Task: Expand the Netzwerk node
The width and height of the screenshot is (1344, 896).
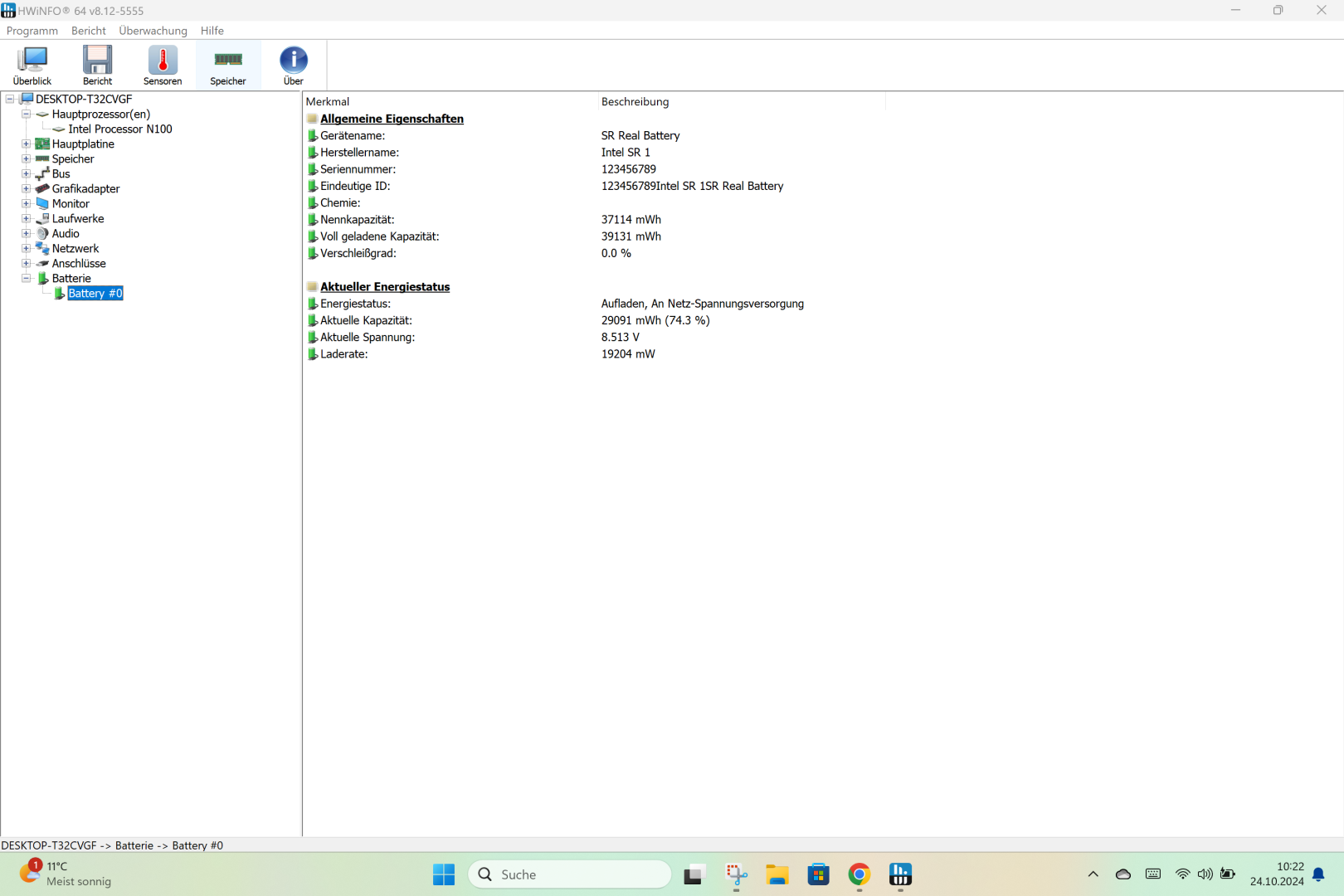Action: tap(26, 248)
